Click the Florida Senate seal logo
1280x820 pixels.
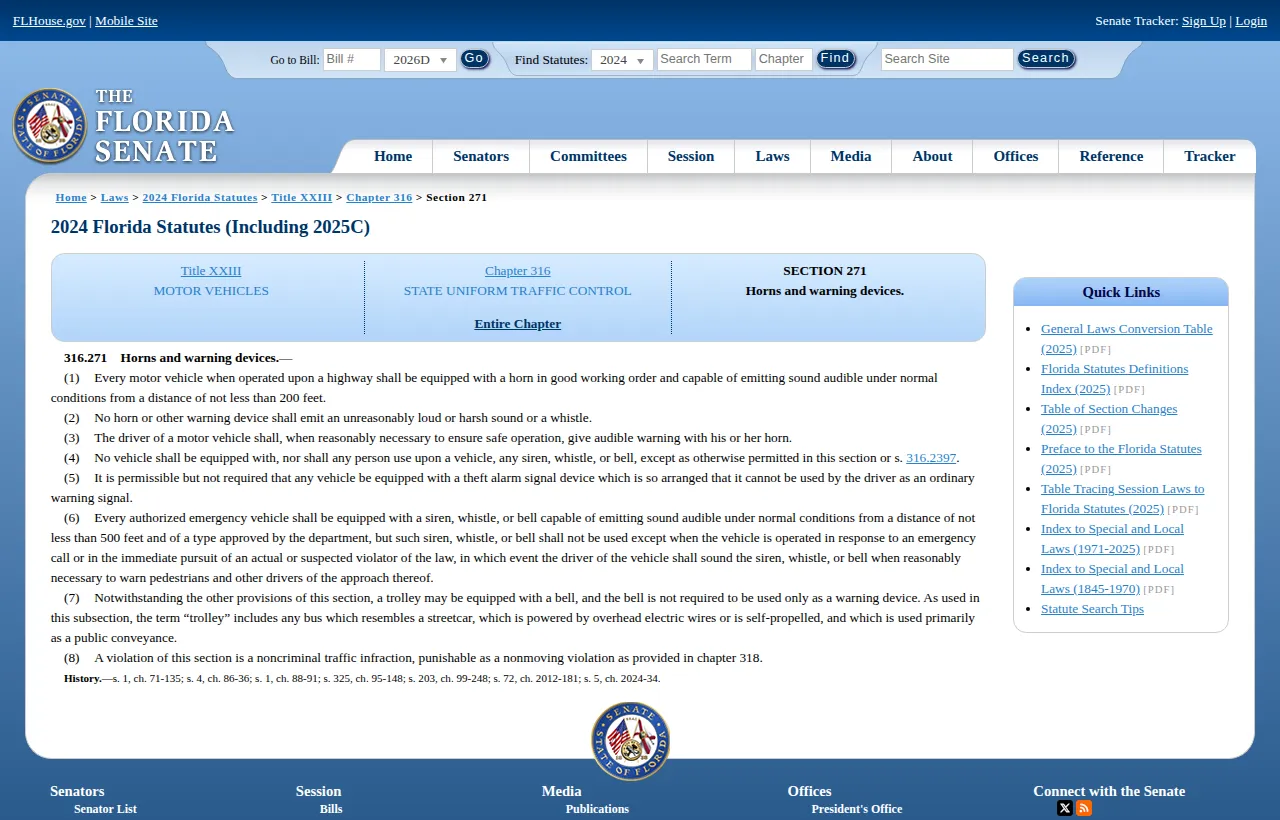[x=50, y=125]
